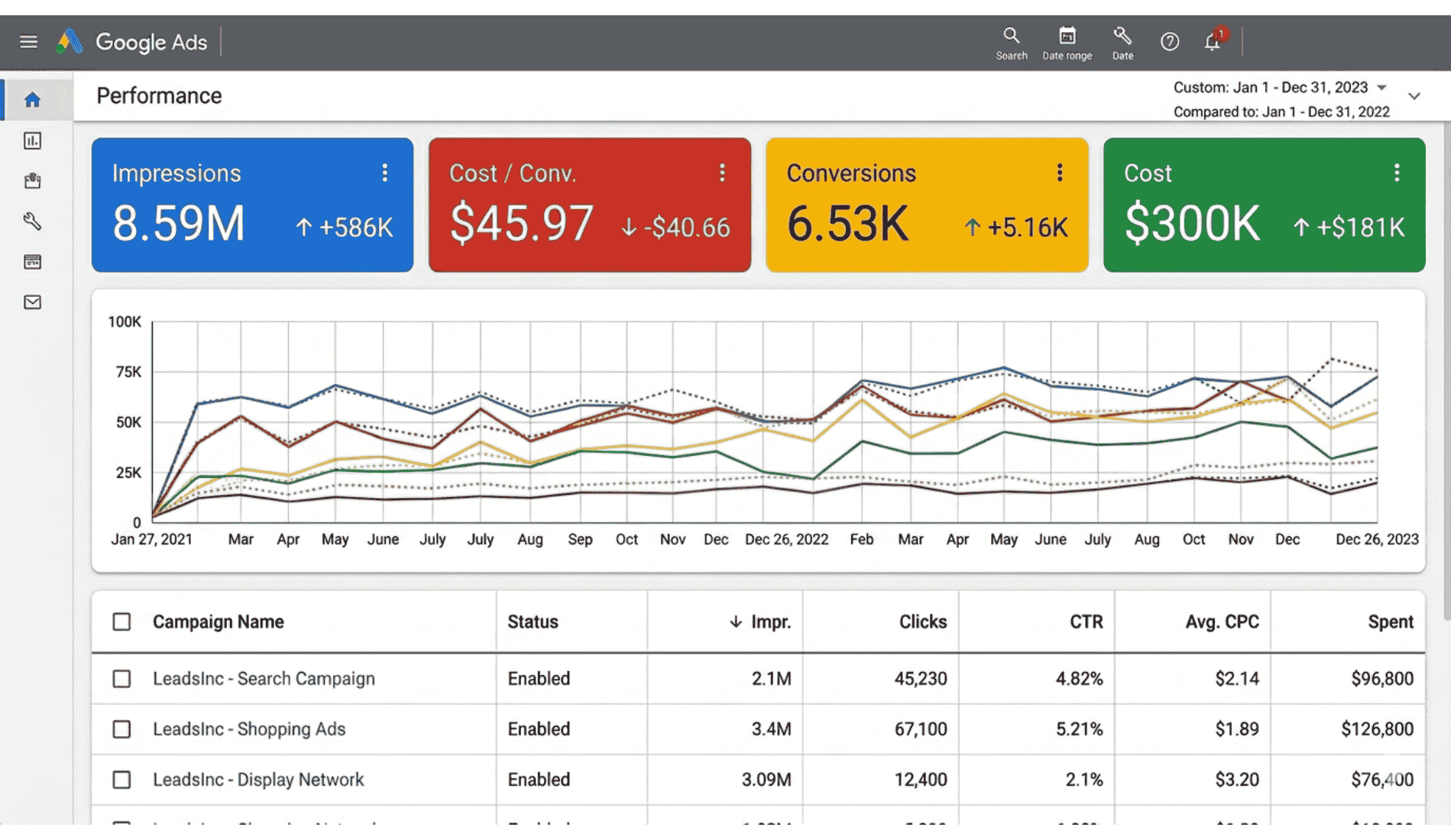The image size is (1451, 840).
Task: Sort by the Impr. column header
Action: [769, 622]
